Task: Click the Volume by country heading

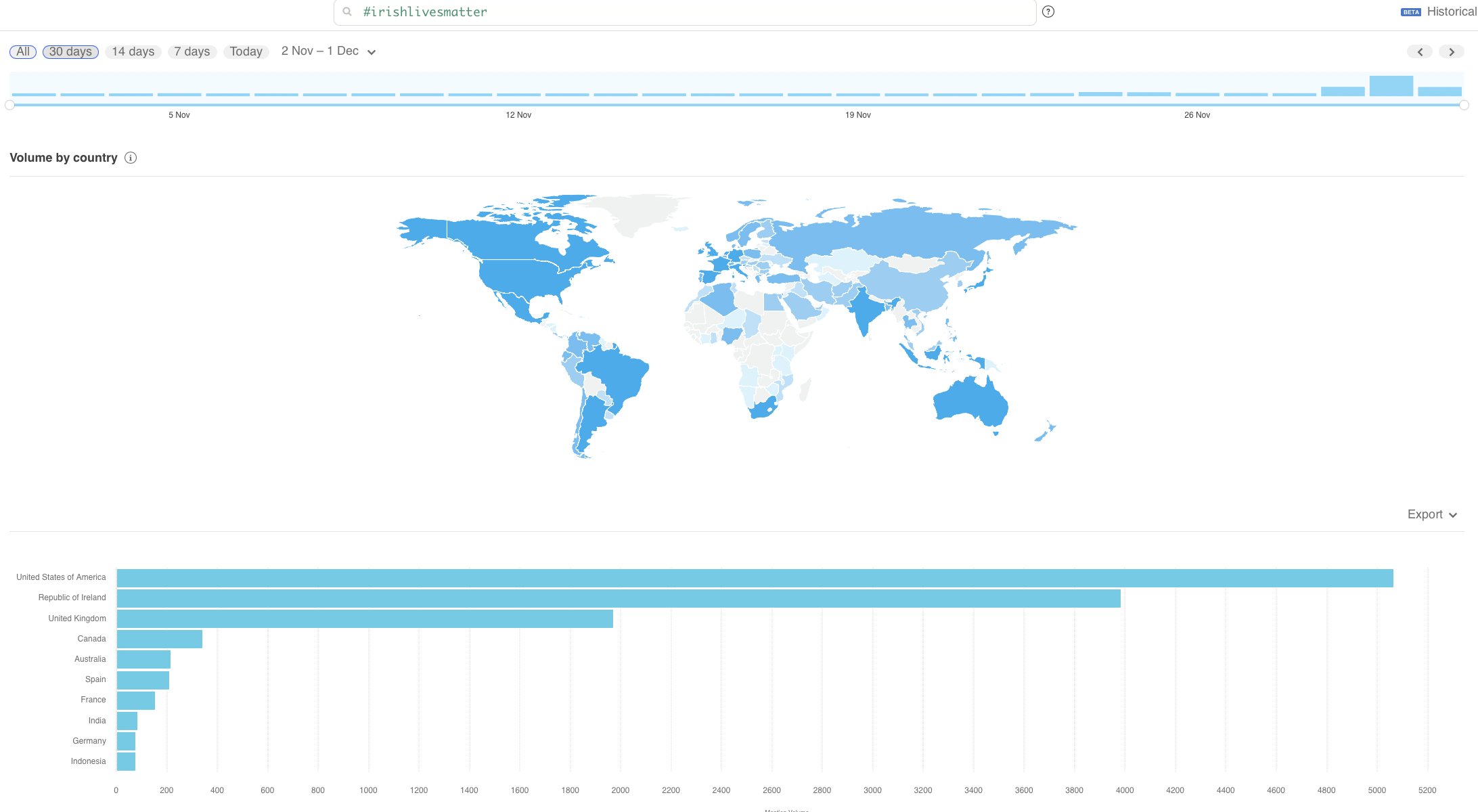Action: tap(64, 158)
